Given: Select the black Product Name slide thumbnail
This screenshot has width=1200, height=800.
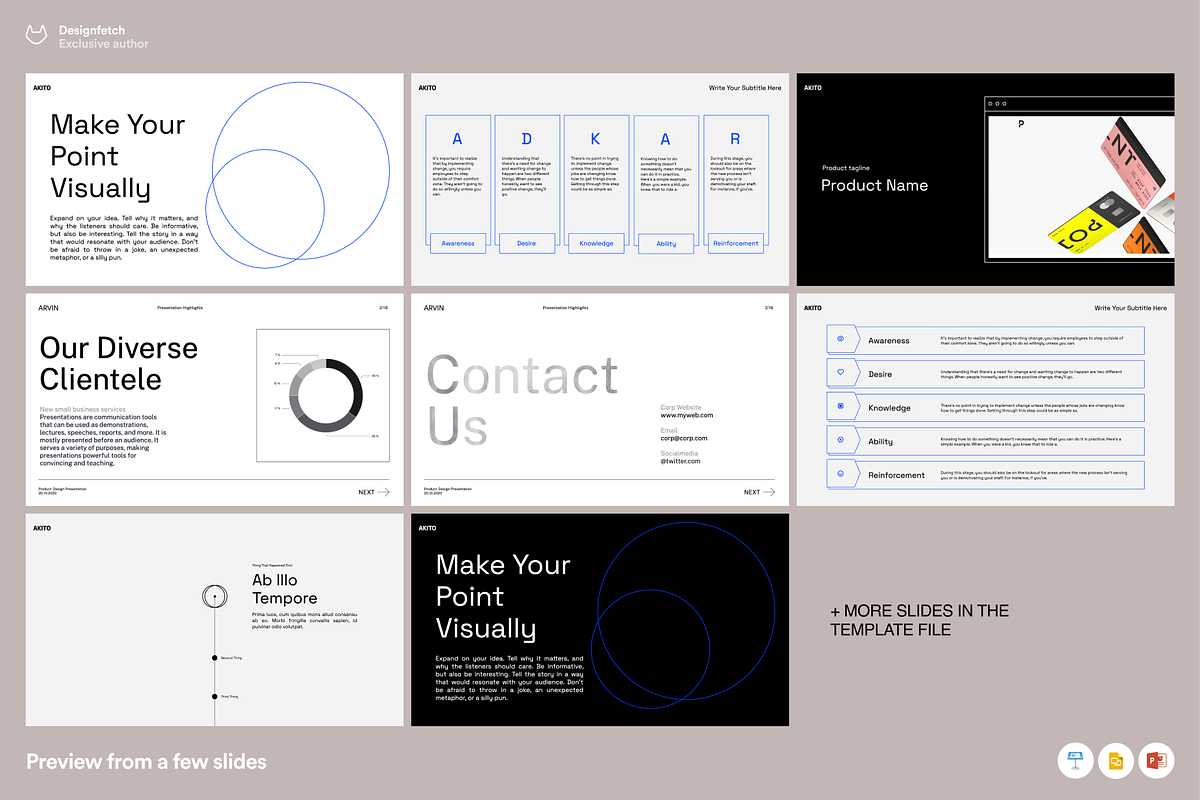Looking at the screenshot, I should tap(985, 179).
